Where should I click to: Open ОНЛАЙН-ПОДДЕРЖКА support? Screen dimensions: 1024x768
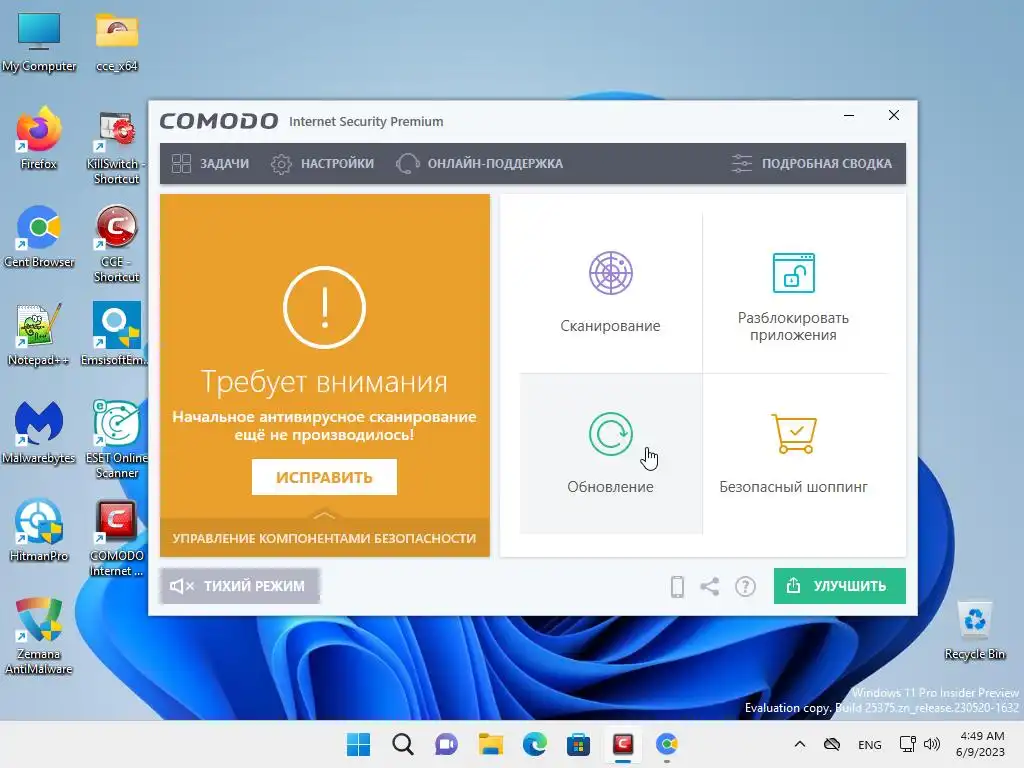click(x=479, y=163)
